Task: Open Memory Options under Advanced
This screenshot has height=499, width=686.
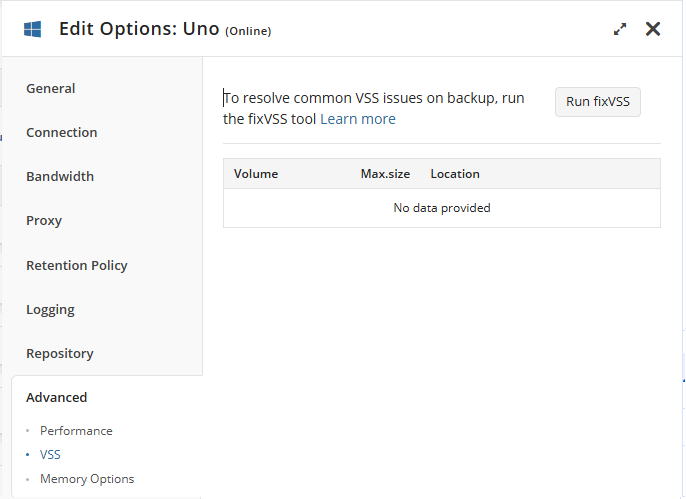Action: [87, 479]
